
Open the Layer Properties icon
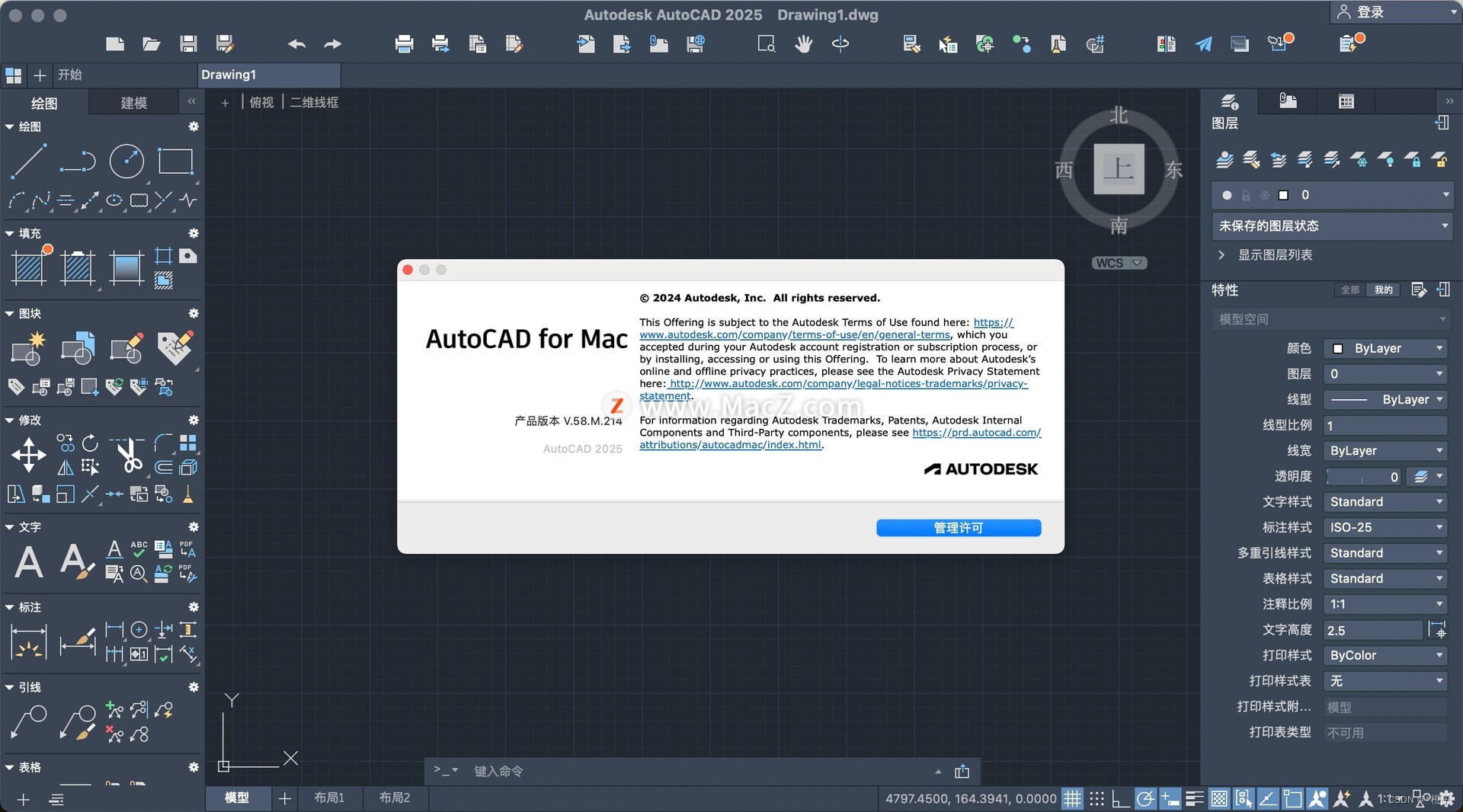pyautogui.click(x=1225, y=159)
